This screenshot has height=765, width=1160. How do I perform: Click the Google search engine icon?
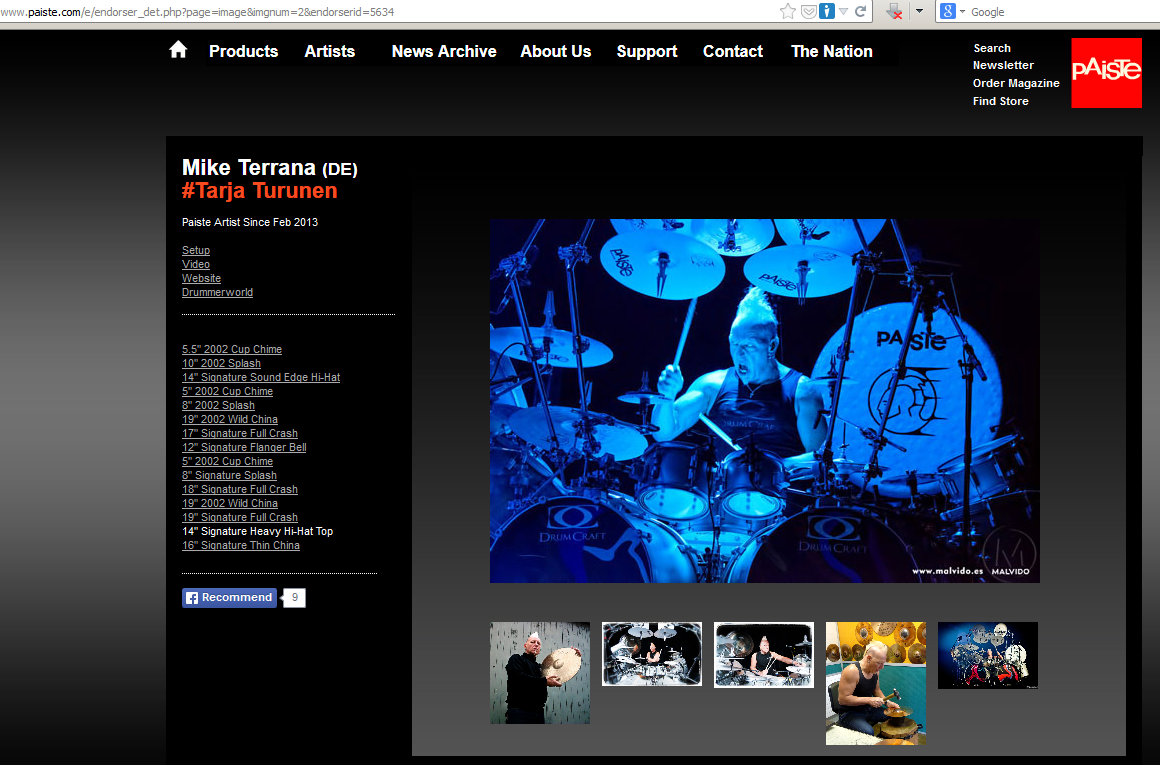point(947,11)
